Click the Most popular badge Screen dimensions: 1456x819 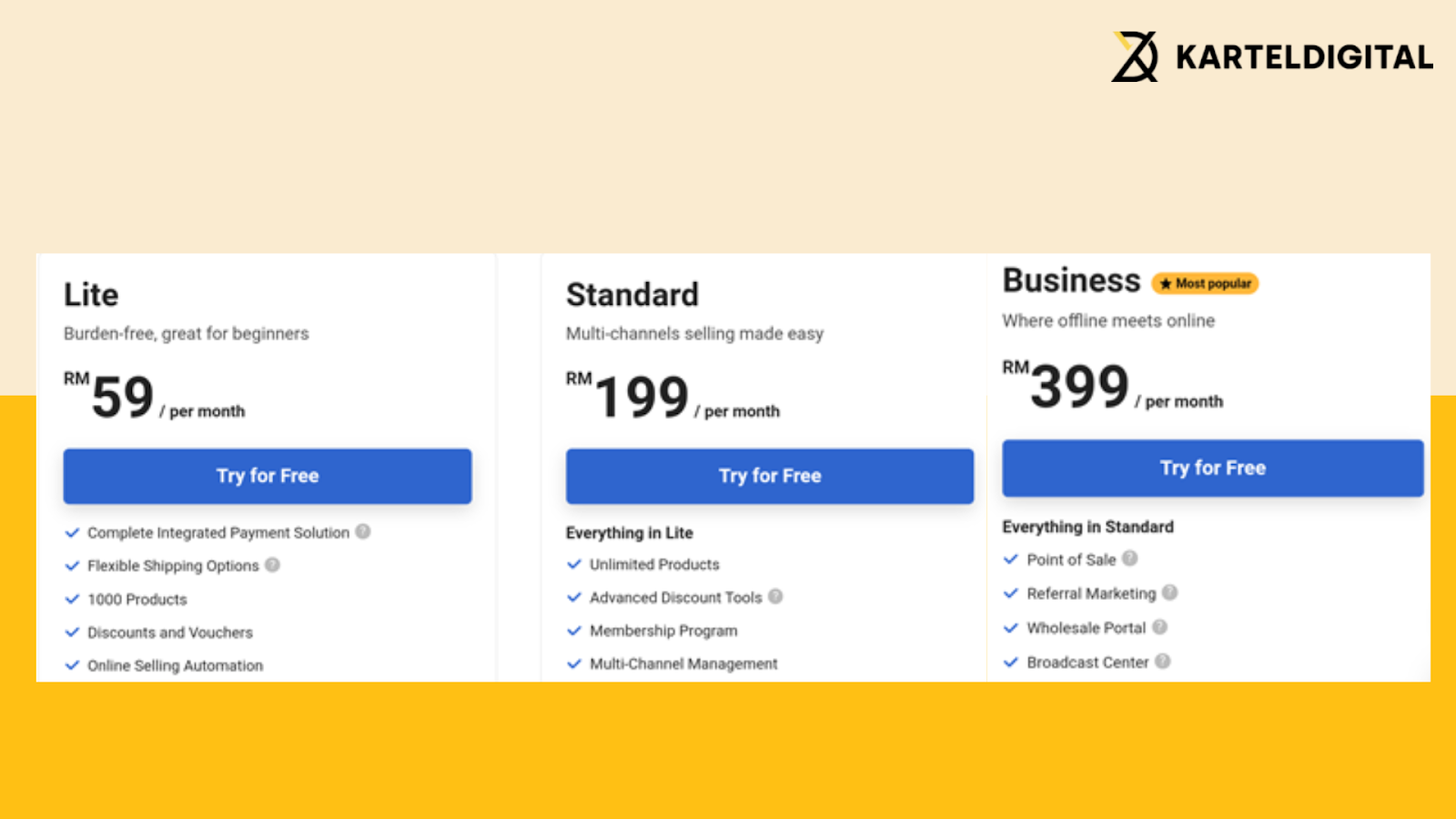(x=1205, y=284)
